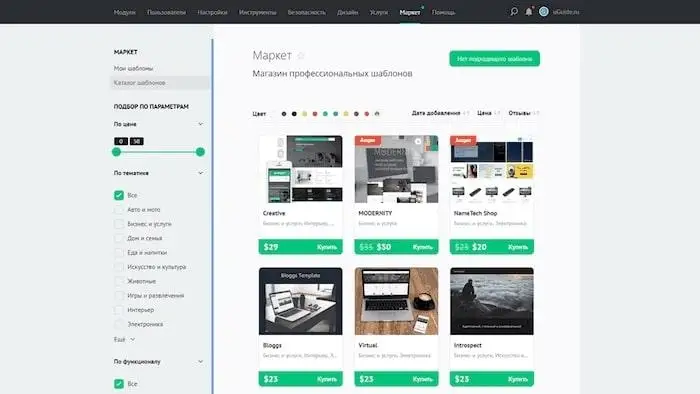Buy the MODERNITY template
Screen dimensions: 700x394
422,247
